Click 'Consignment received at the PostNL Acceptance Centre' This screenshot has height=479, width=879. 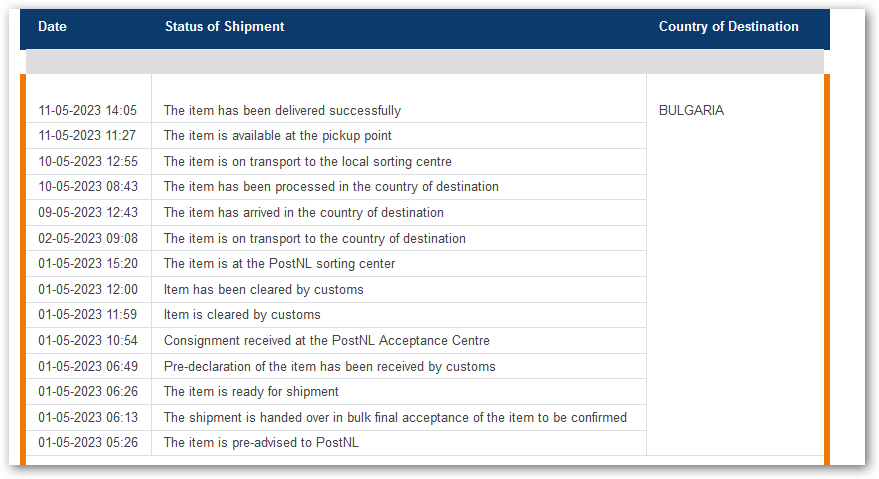tap(327, 340)
